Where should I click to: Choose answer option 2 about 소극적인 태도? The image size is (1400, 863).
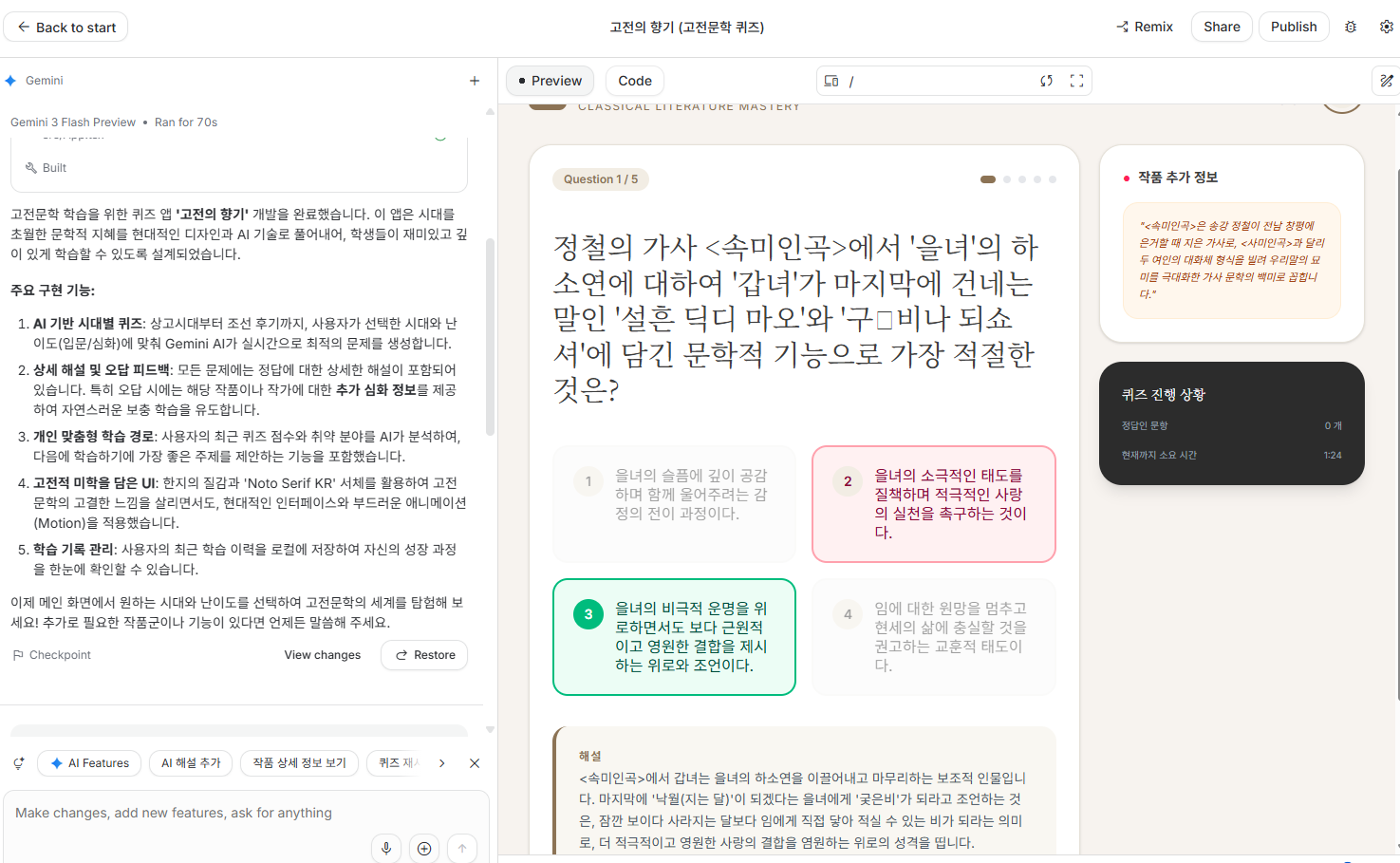point(934,504)
